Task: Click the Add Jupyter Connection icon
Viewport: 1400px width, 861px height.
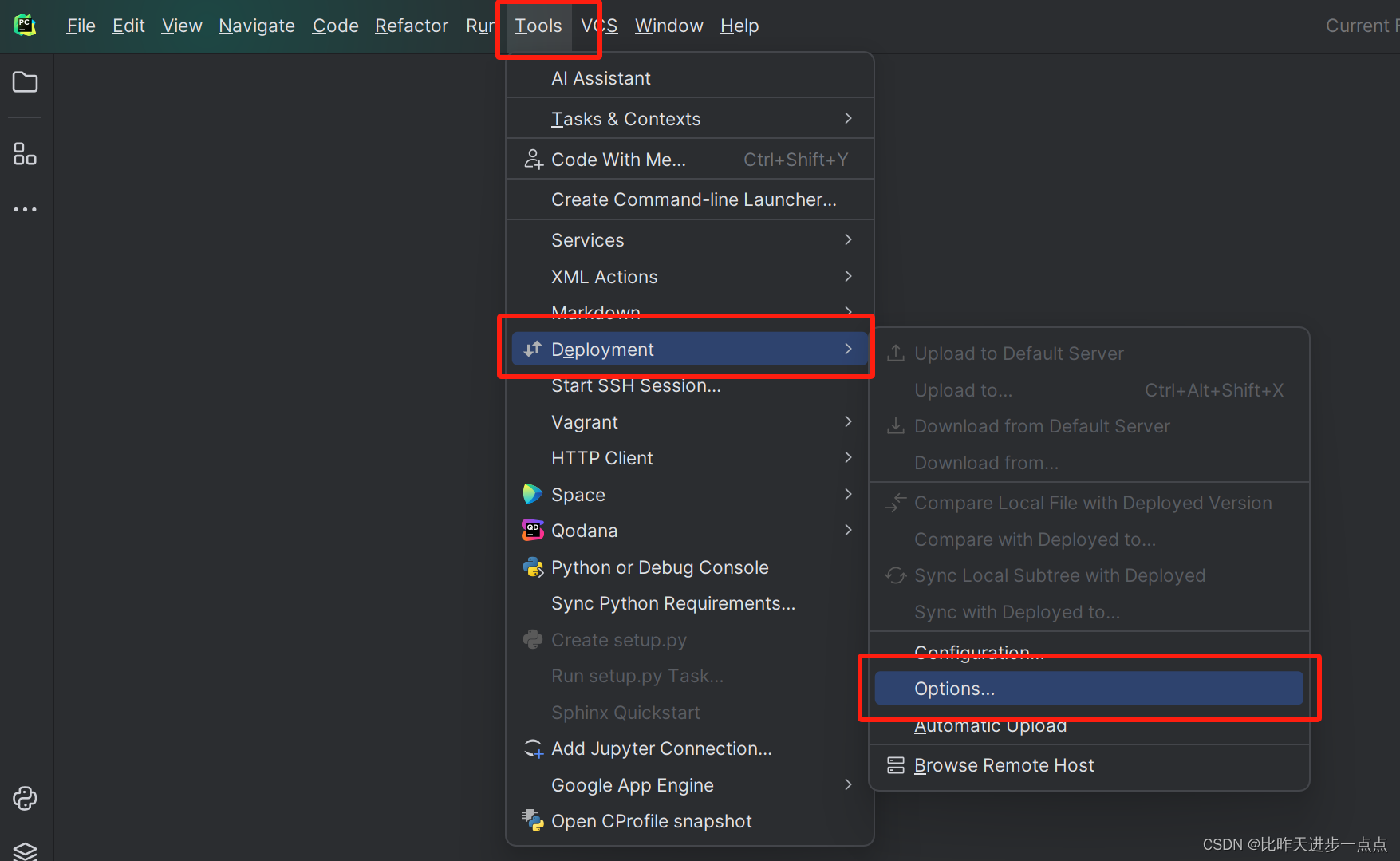Action: tap(532, 748)
